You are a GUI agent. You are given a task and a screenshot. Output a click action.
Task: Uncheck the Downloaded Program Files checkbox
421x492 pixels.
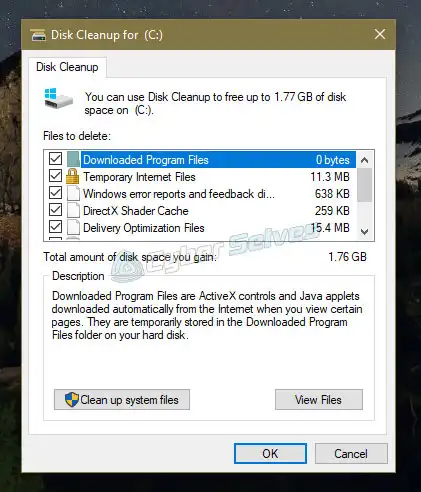[x=55, y=159]
